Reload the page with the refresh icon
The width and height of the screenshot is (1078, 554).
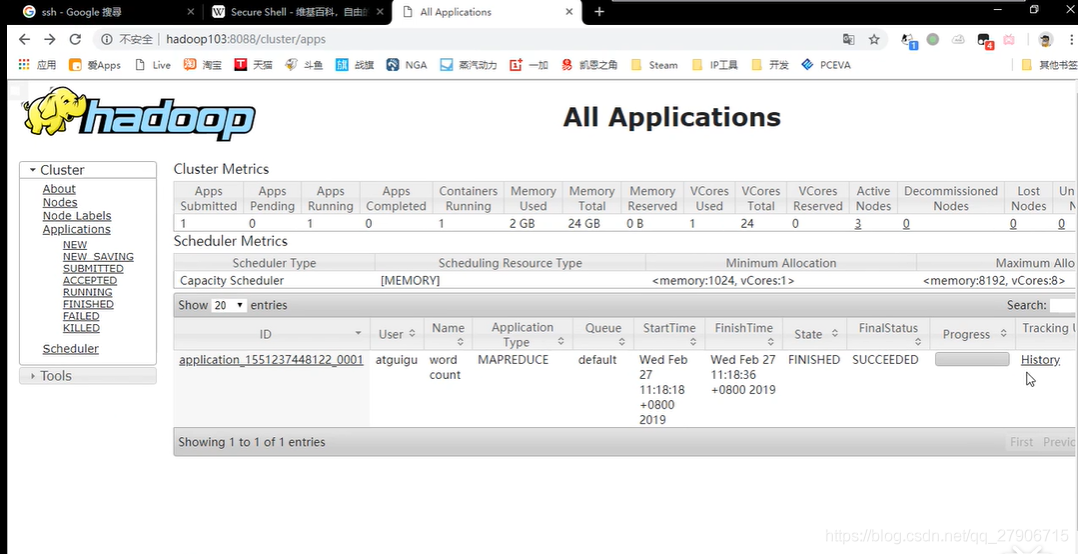pos(75,39)
